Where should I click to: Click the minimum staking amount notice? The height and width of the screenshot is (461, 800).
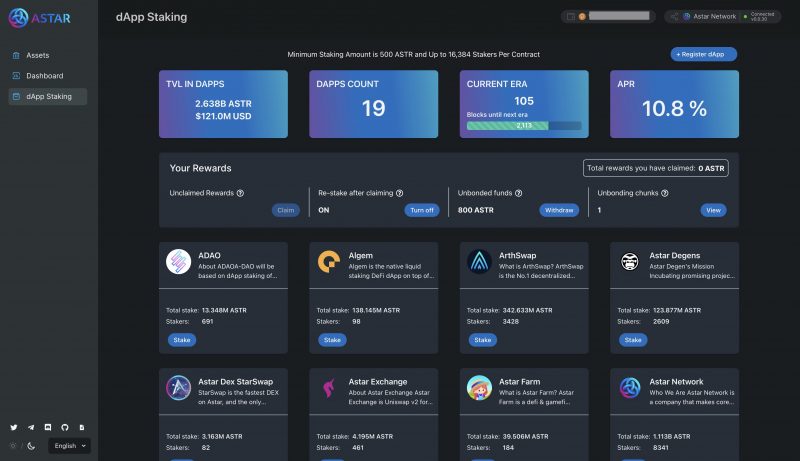tap(413, 55)
